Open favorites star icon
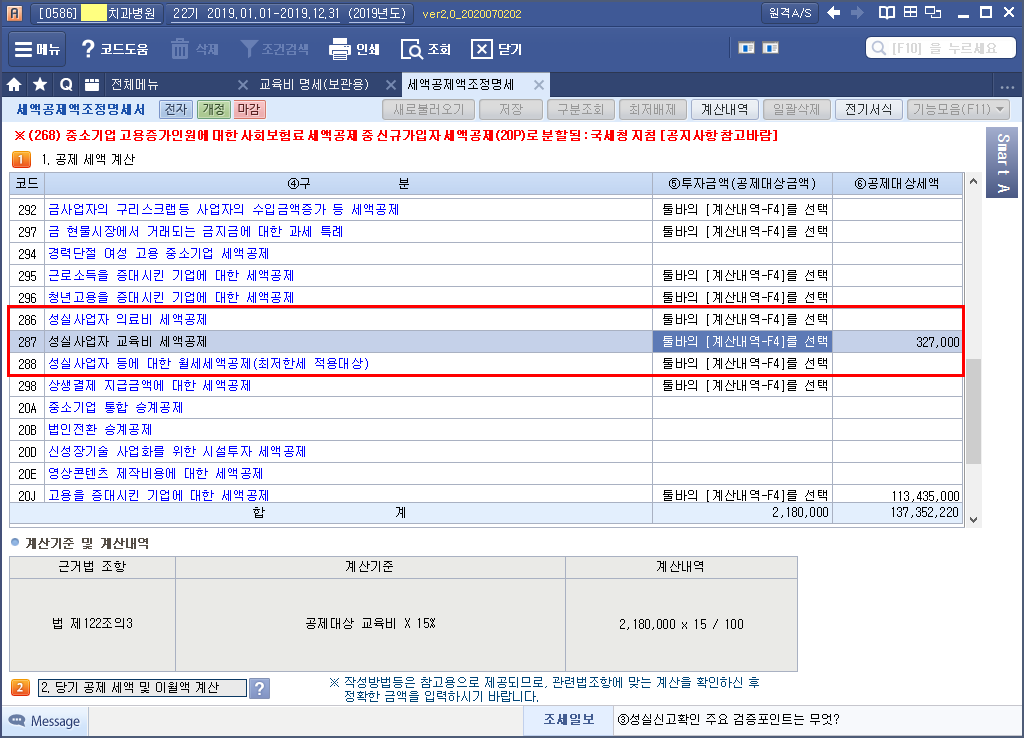This screenshot has width=1024, height=738. [x=40, y=84]
